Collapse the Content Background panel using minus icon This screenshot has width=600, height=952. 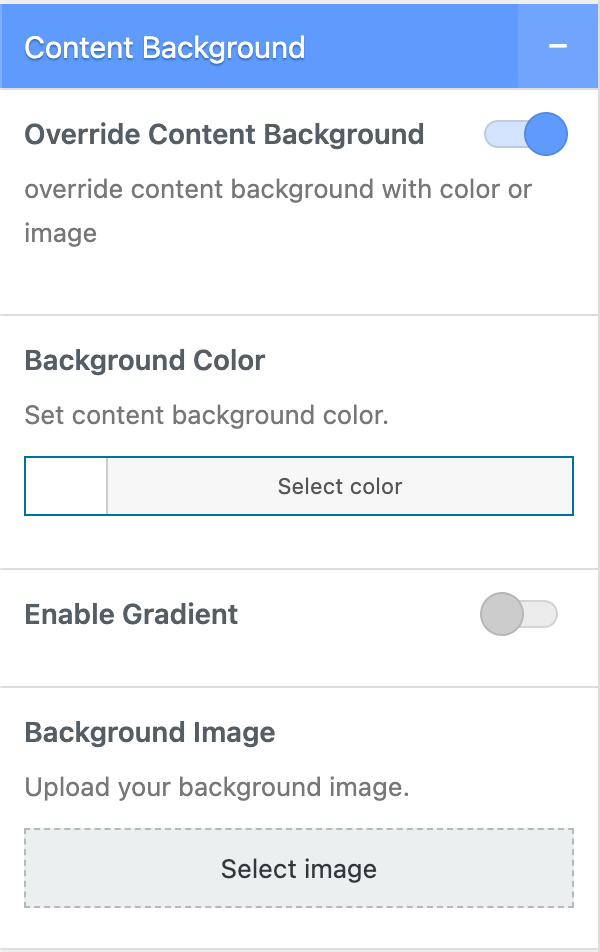558,47
